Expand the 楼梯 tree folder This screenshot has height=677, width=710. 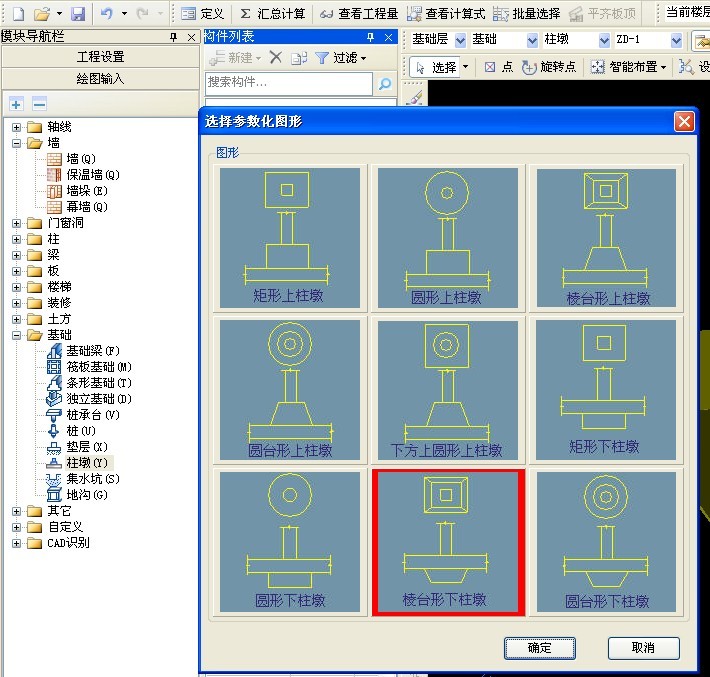pos(16,287)
